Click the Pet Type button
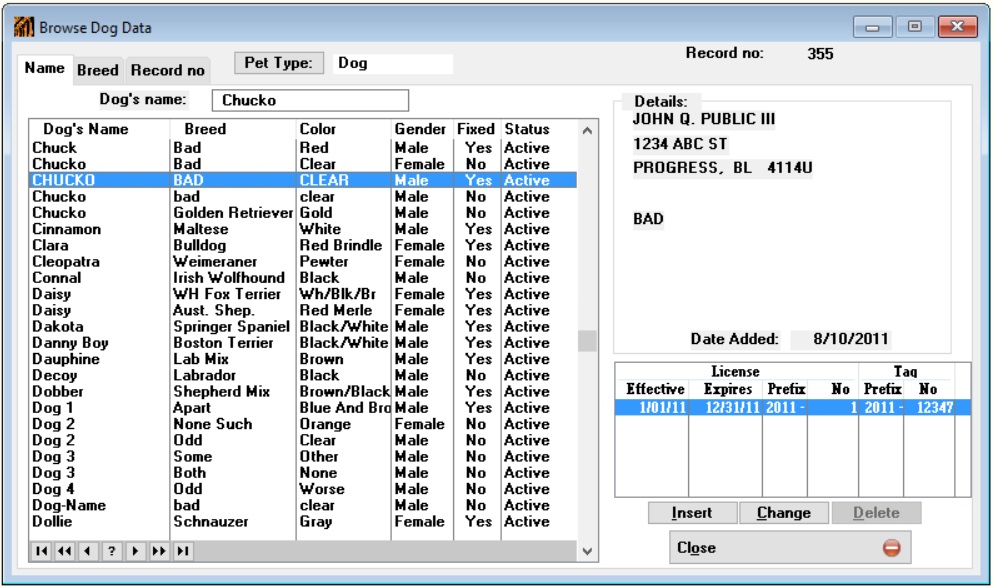 pos(278,63)
